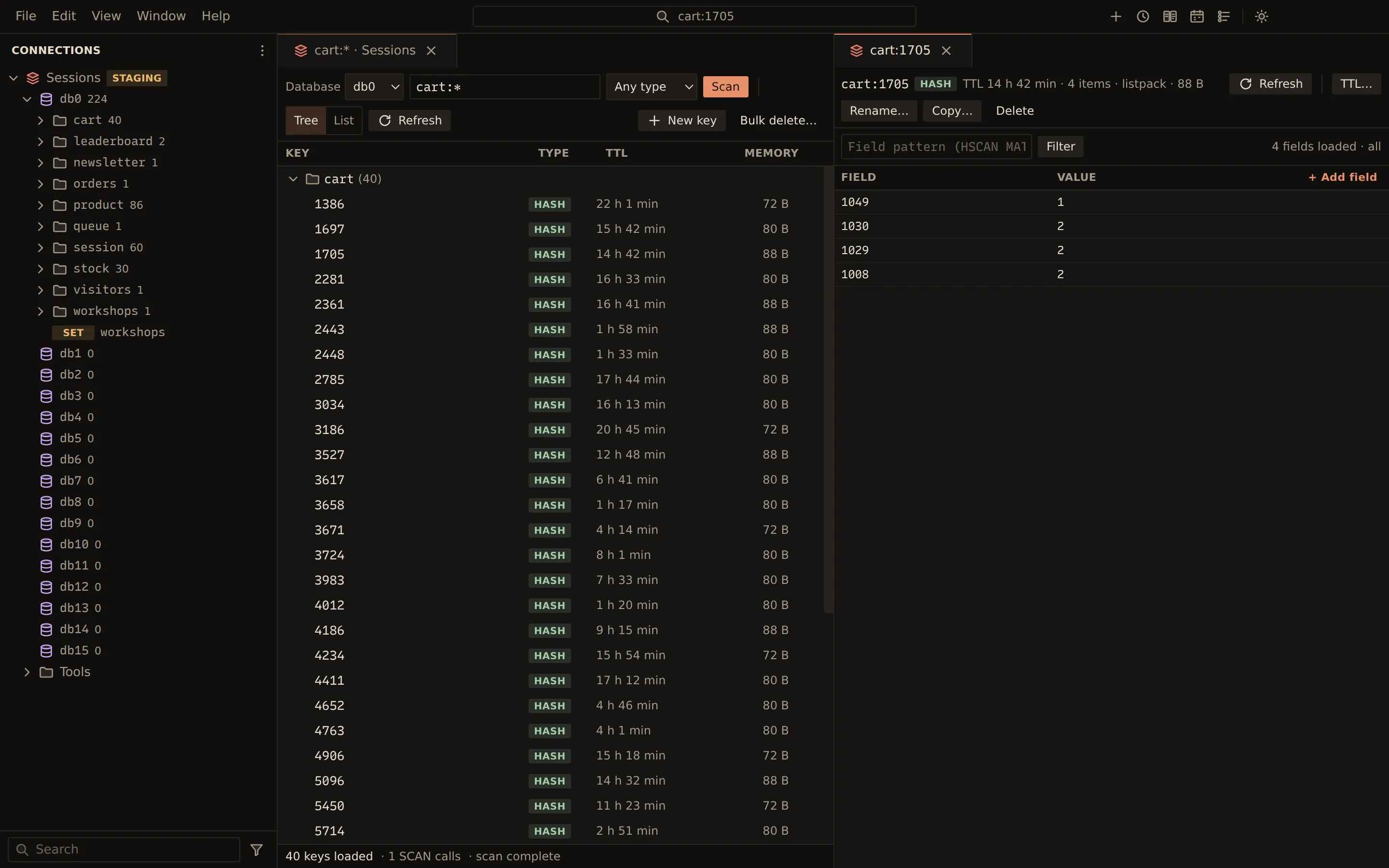Click + Add field link

(1342, 177)
